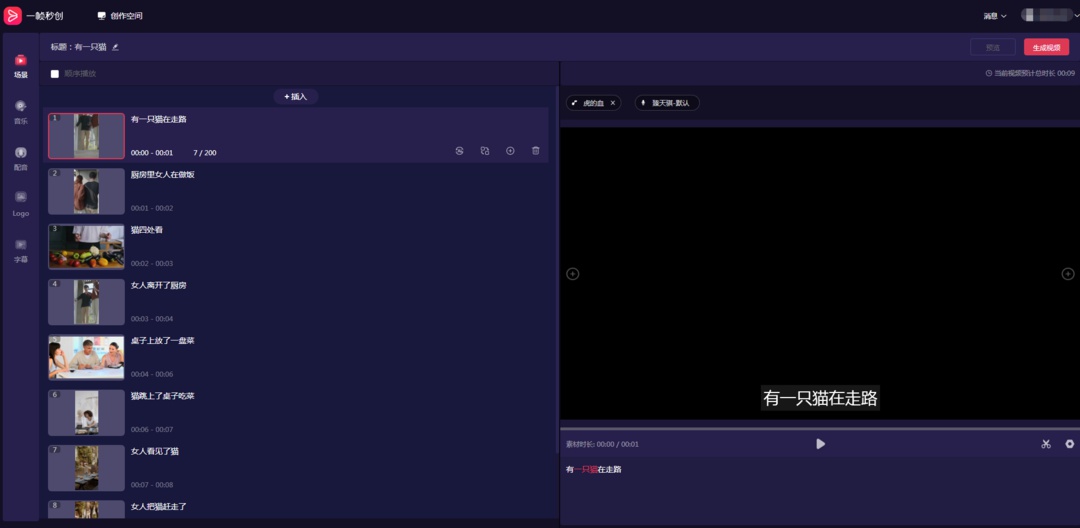Add a scene after scene 1 with plus-circle icon

pyautogui.click(x=510, y=151)
